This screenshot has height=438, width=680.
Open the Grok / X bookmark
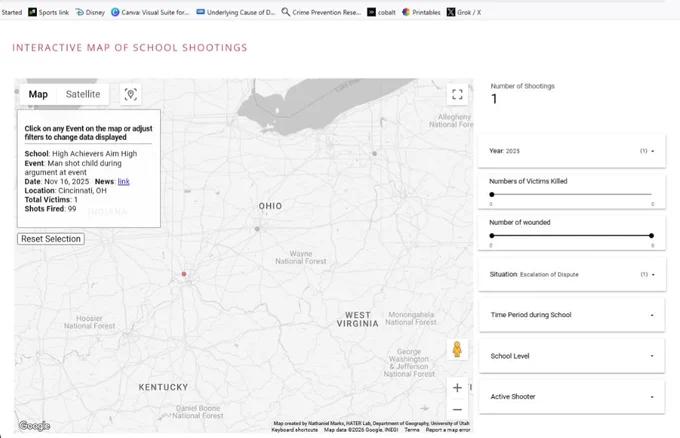click(464, 12)
